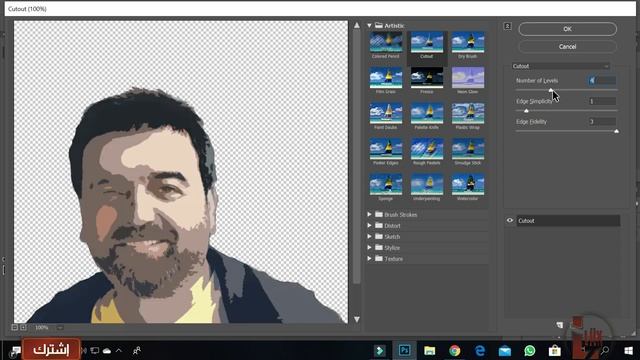Open the Cutout filter type dropdown
The height and width of the screenshot is (360, 640).
[561, 66]
